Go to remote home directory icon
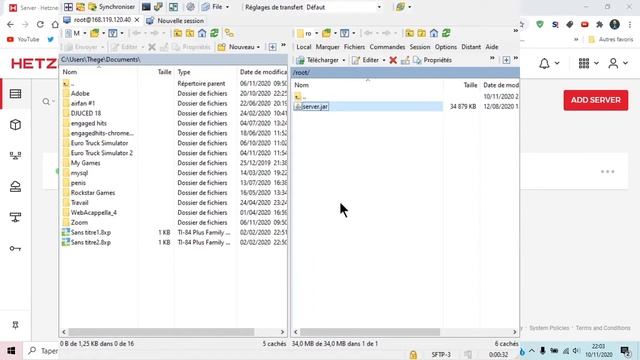 click(x=434, y=33)
